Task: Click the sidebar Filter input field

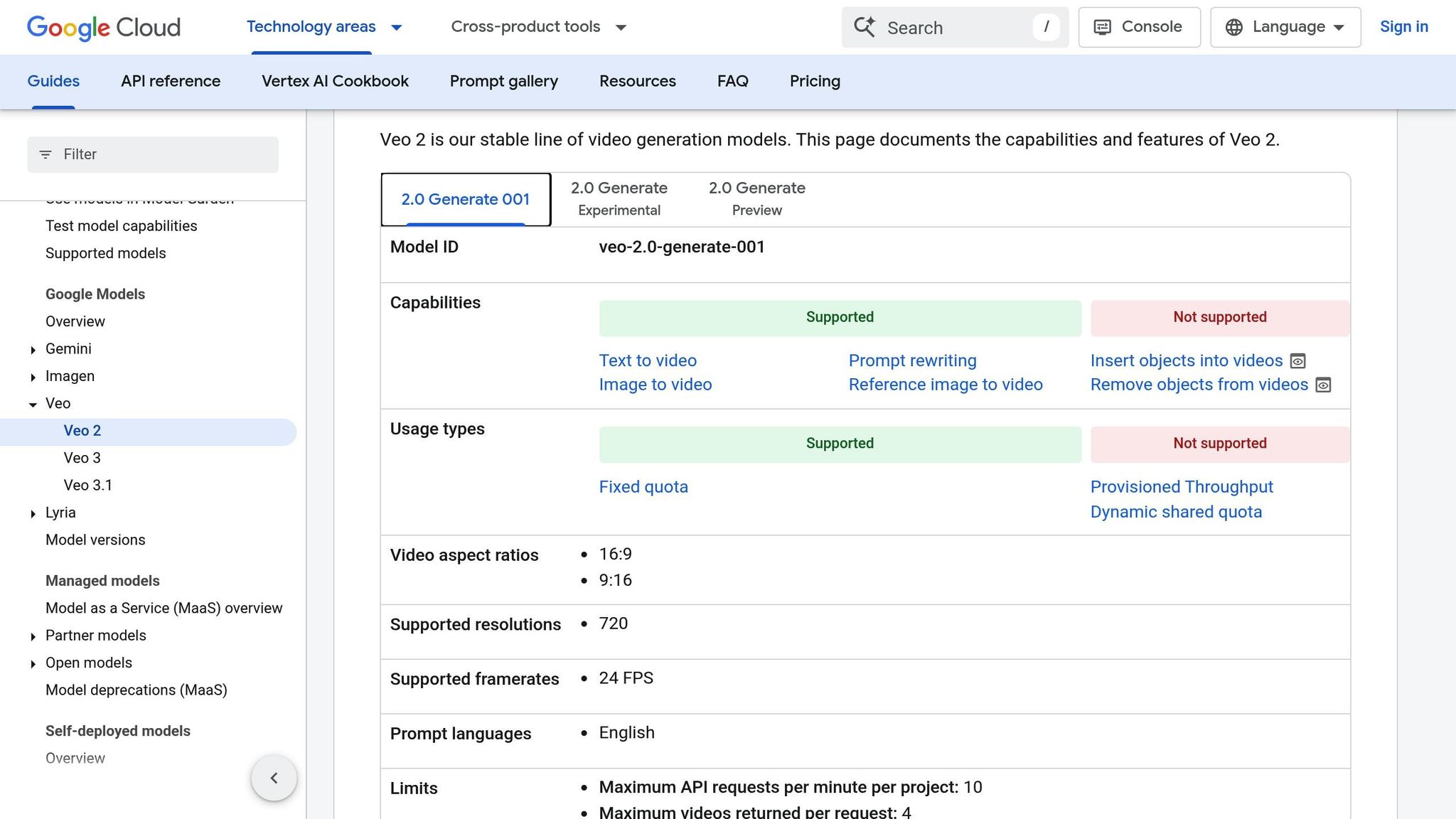Action: tap(164, 154)
